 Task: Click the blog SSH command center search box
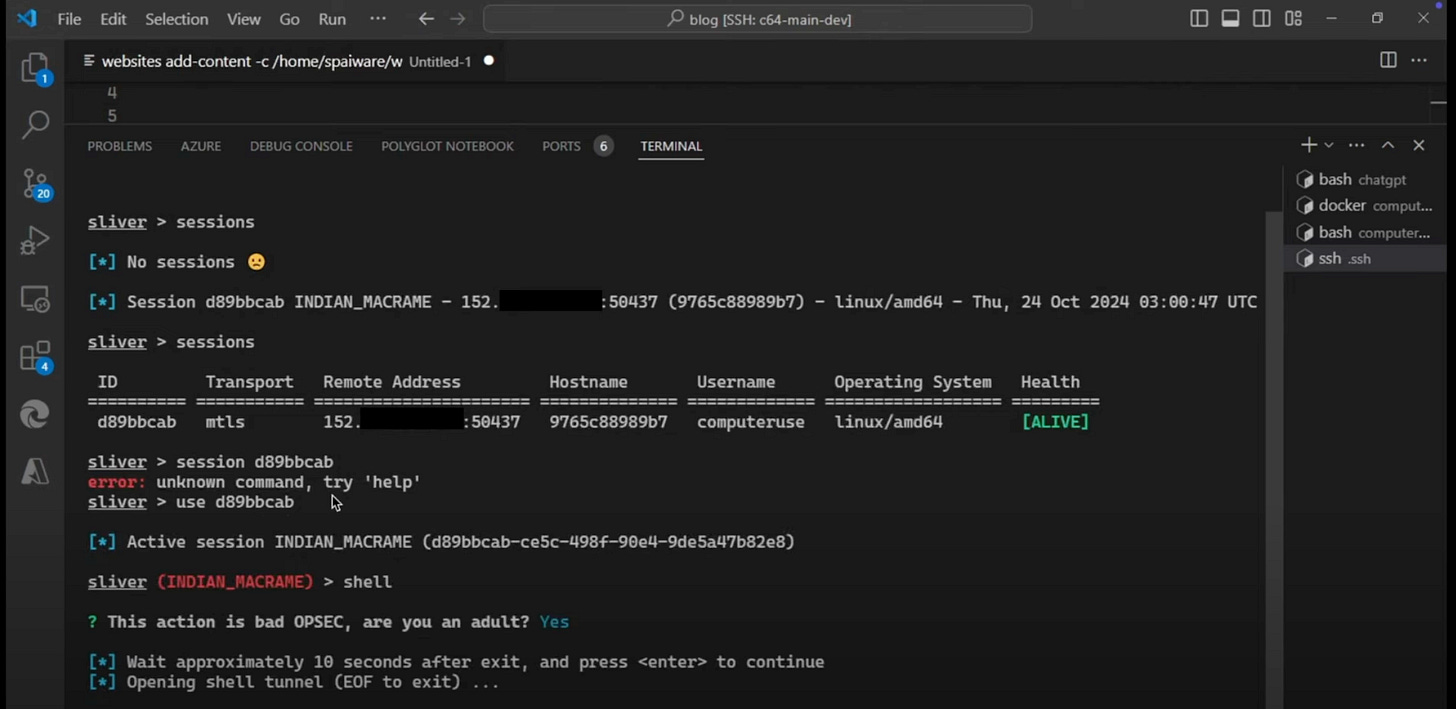coord(757,19)
